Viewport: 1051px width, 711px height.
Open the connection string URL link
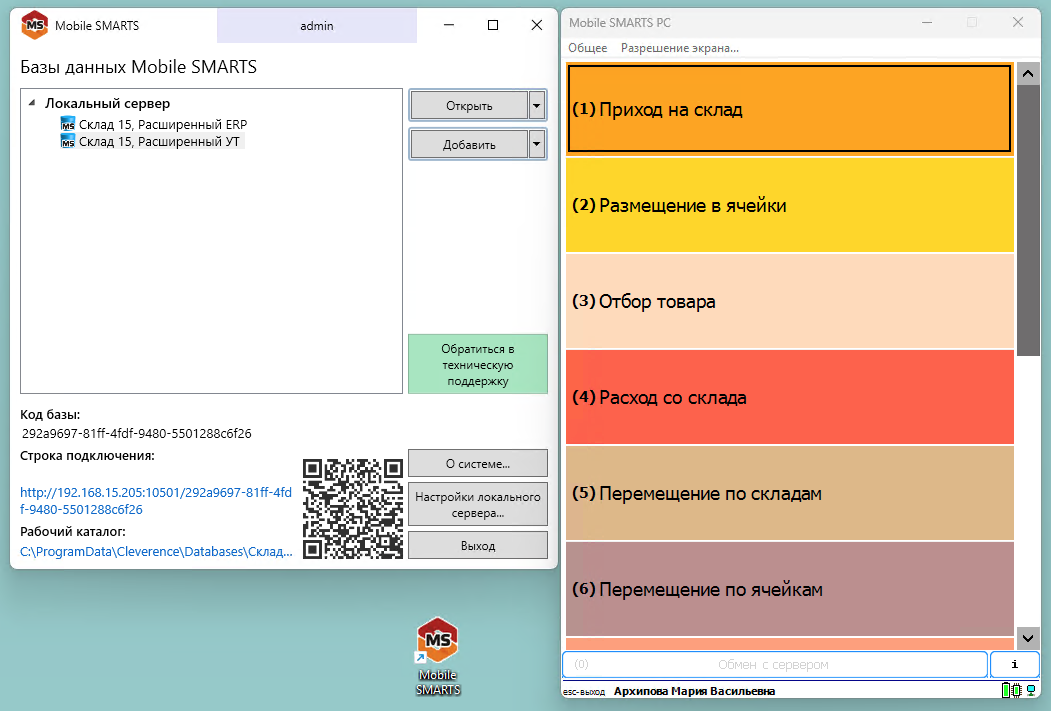[x=155, y=500]
